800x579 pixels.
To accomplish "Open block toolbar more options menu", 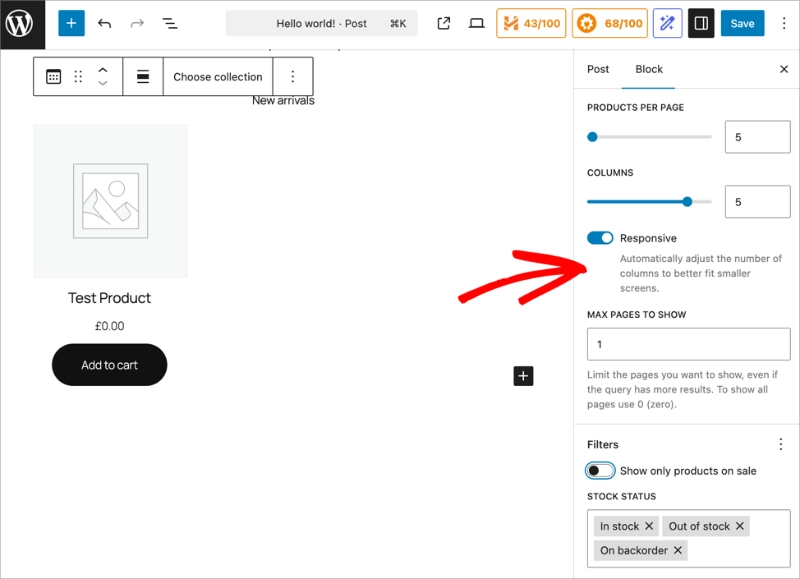I will [292, 77].
